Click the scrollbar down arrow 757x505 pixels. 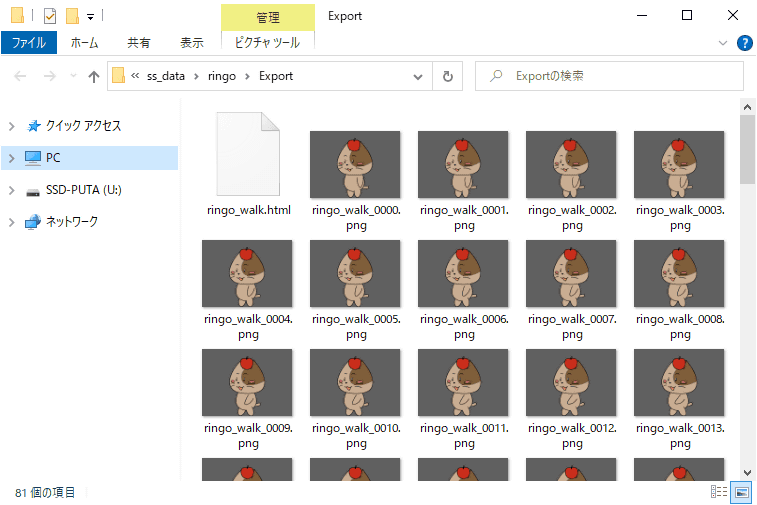[747, 472]
